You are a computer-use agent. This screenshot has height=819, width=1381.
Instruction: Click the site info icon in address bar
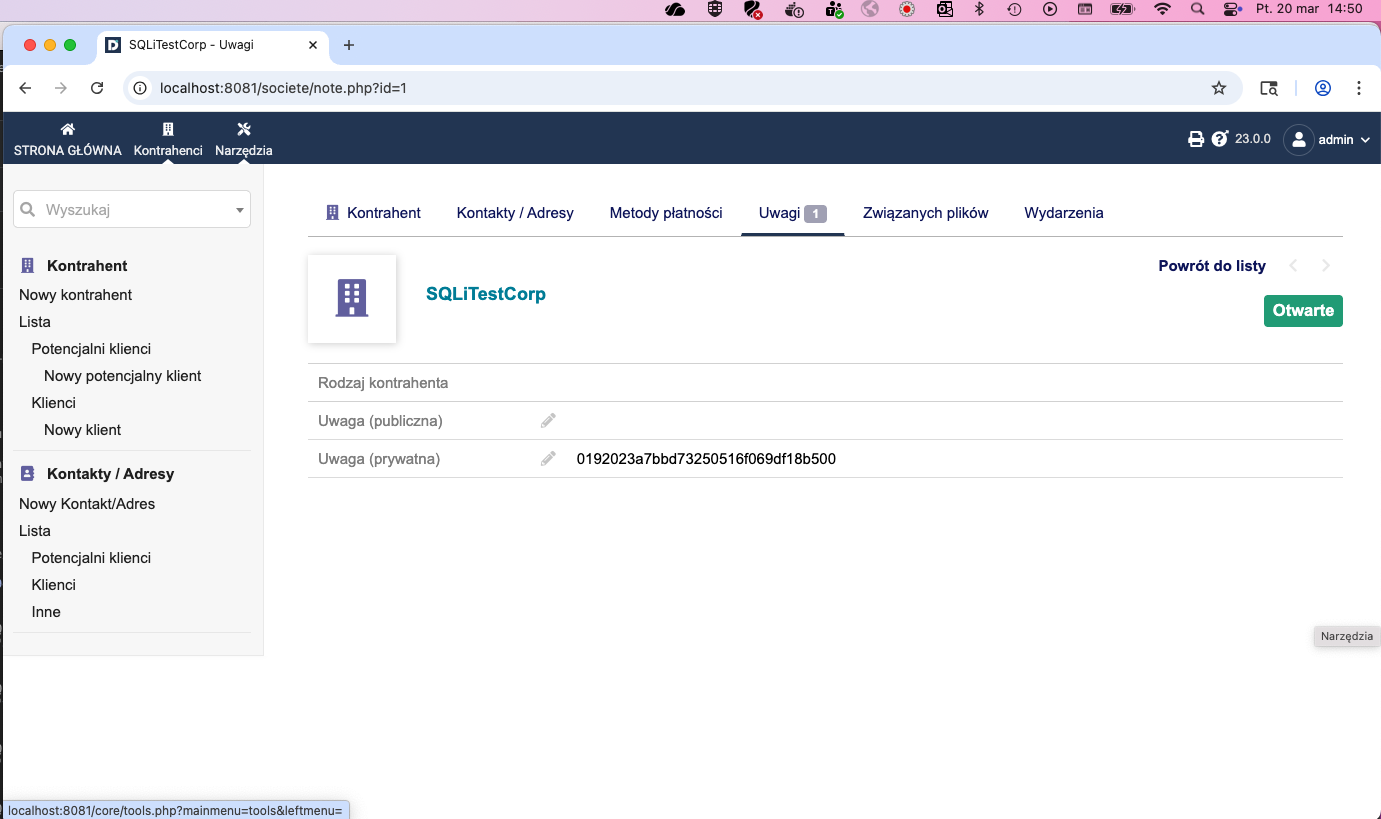coord(141,88)
